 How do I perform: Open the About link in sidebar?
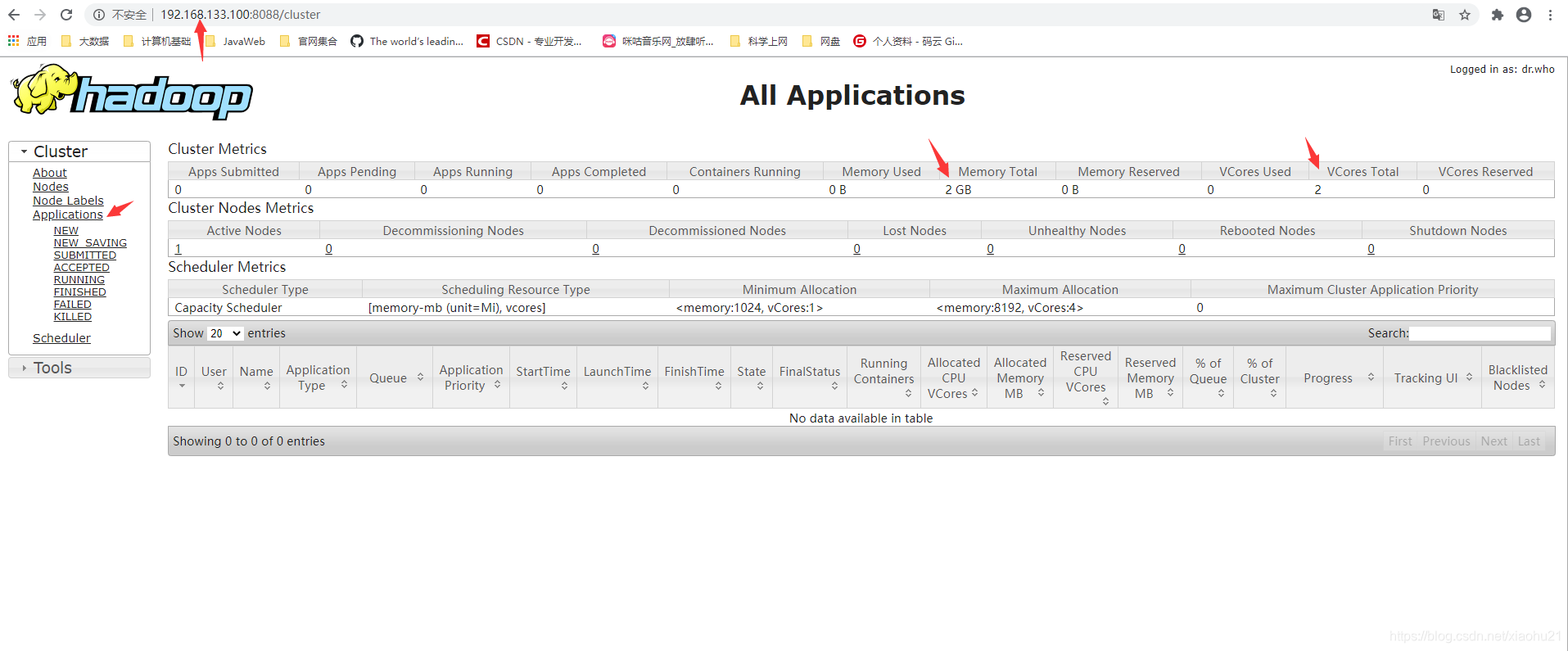point(50,173)
